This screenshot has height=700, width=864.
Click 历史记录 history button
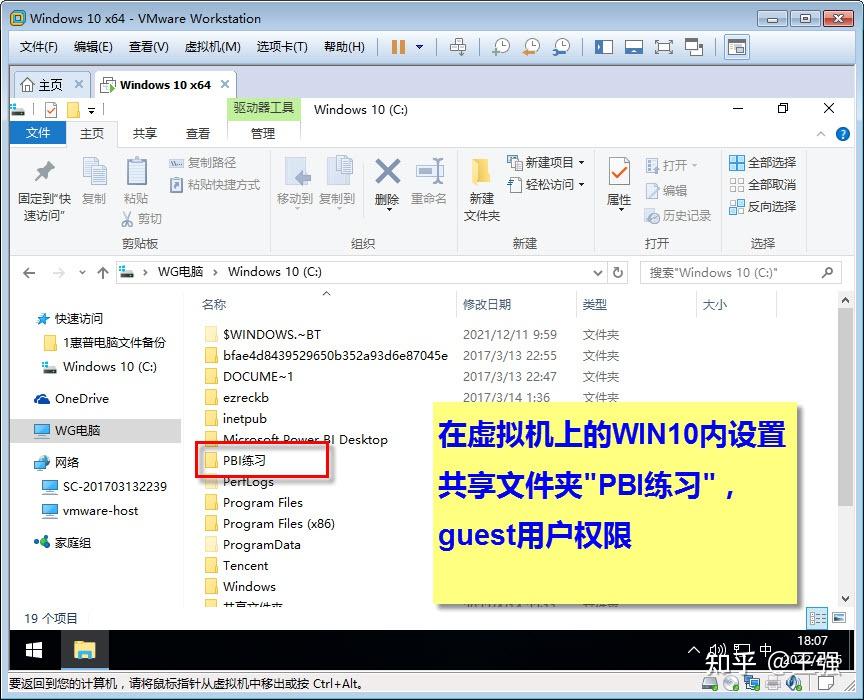[678, 216]
